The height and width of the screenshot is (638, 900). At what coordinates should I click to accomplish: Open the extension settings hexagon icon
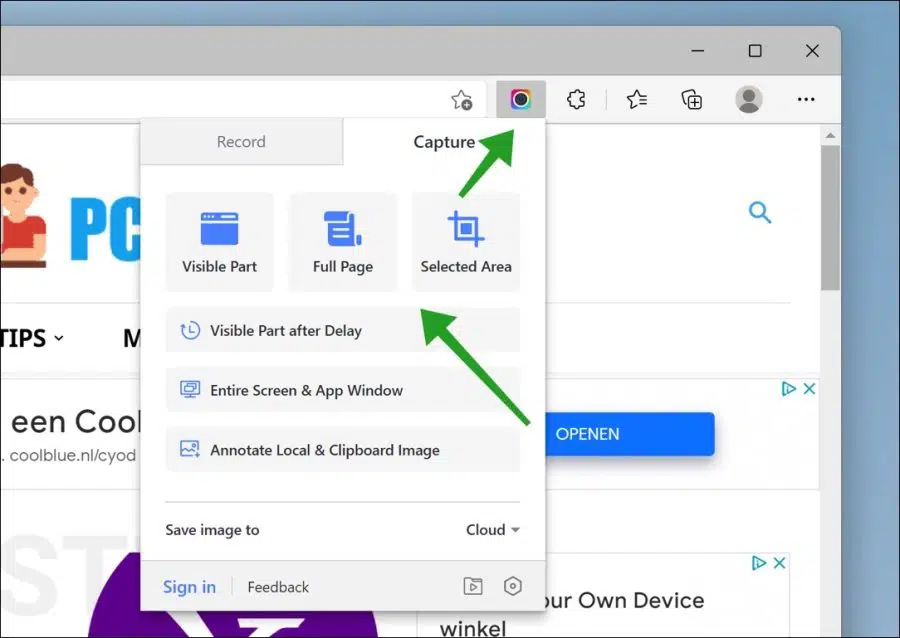pyautogui.click(x=513, y=586)
